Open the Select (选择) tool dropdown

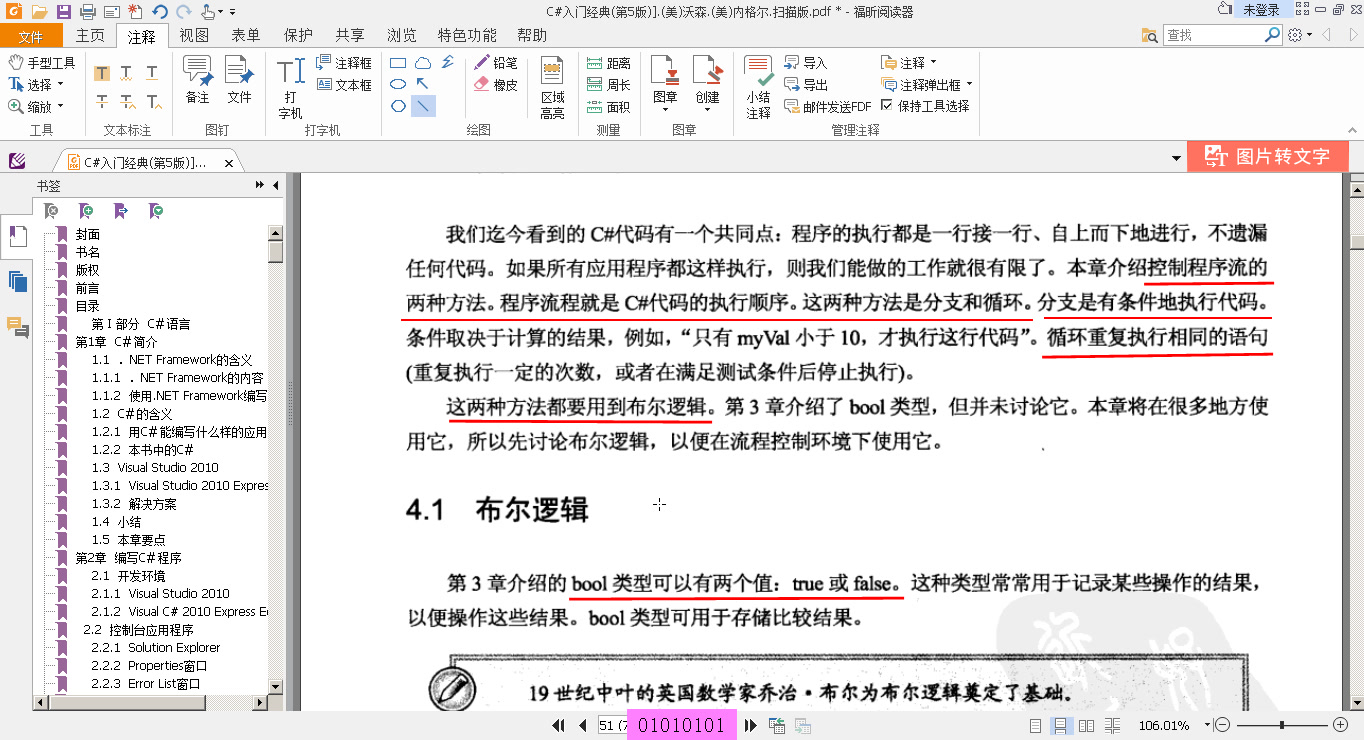tap(59, 85)
